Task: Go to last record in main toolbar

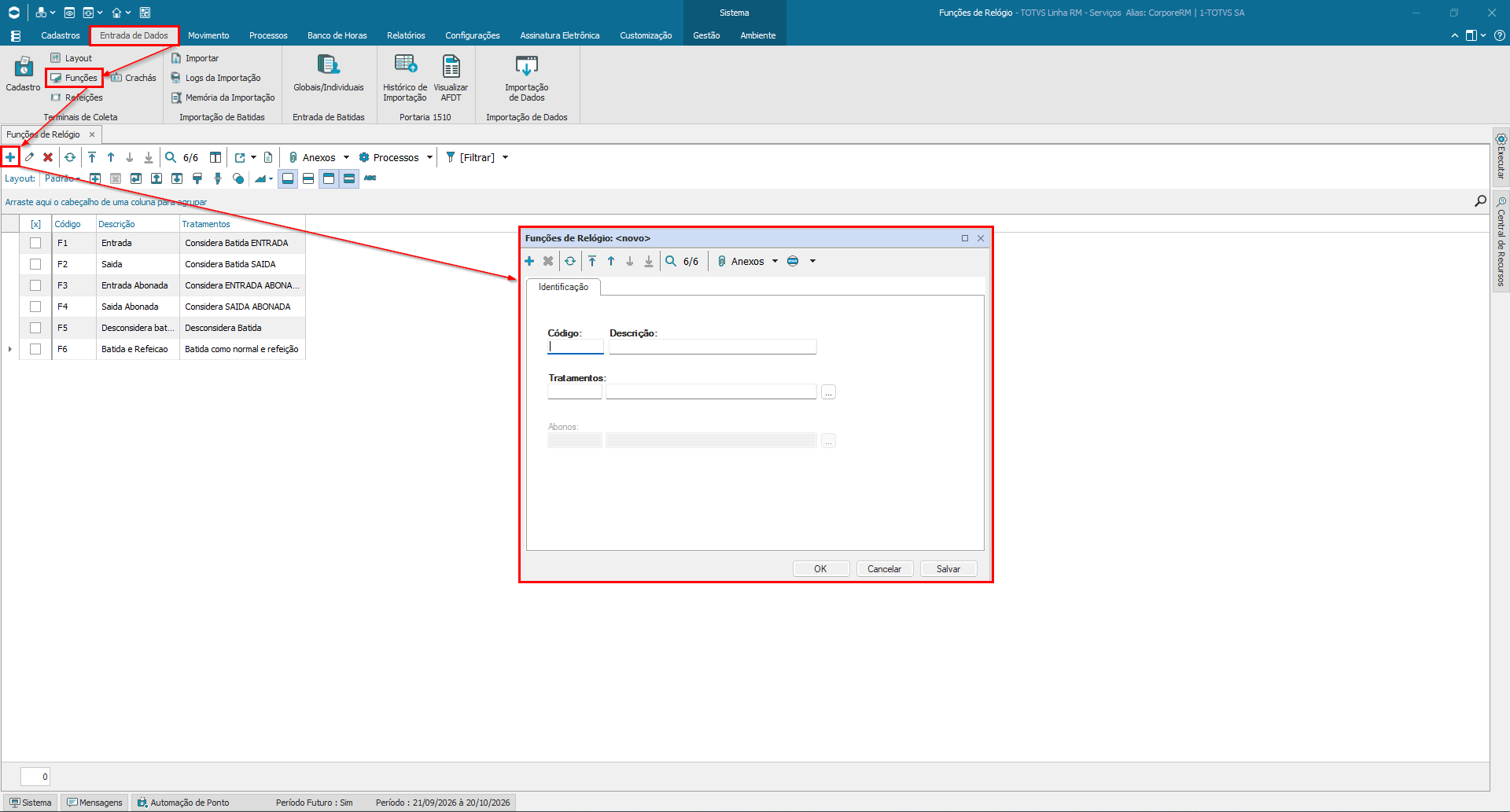Action: click(149, 157)
